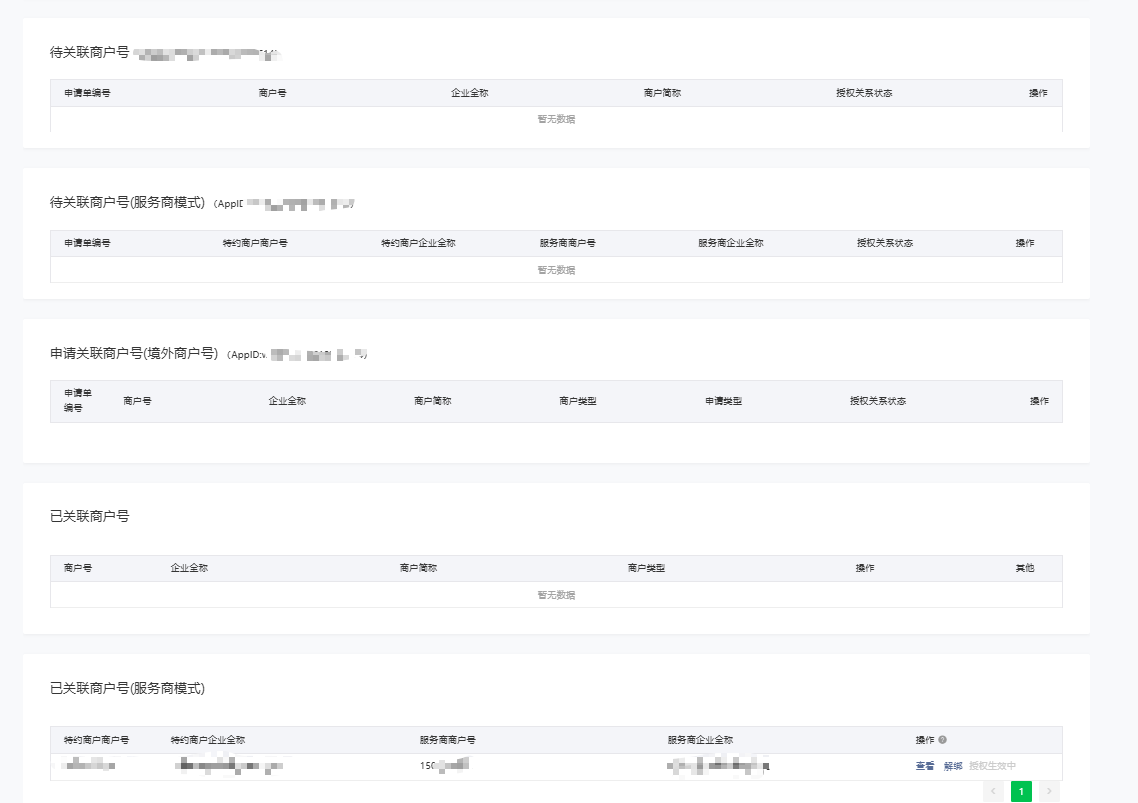Click 申请类型 header in 境外商户号 table
The width and height of the screenshot is (1138, 803).
[x=724, y=401]
